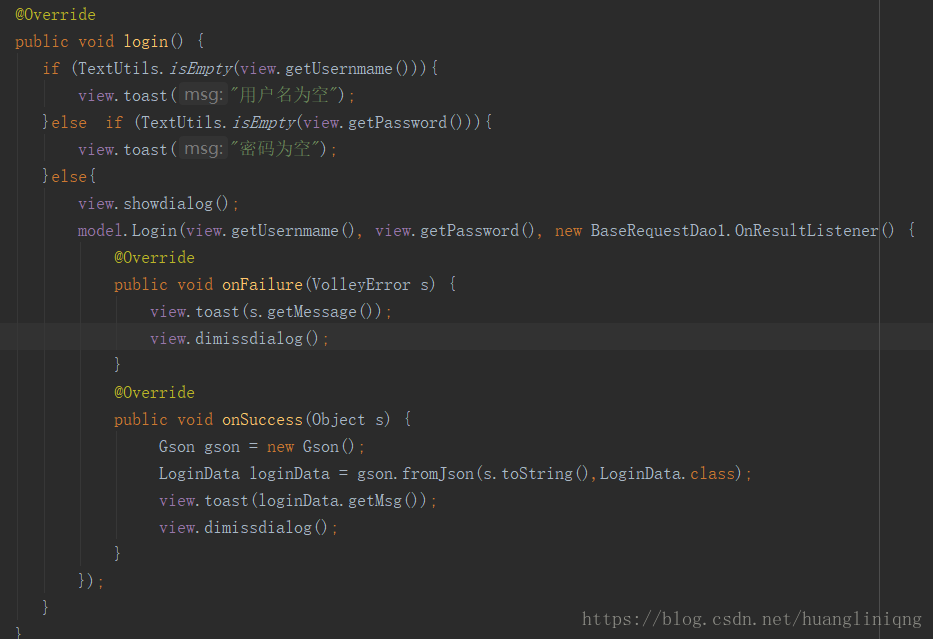Click the view.showdialog() call
The image size is (933, 639).
154,203
